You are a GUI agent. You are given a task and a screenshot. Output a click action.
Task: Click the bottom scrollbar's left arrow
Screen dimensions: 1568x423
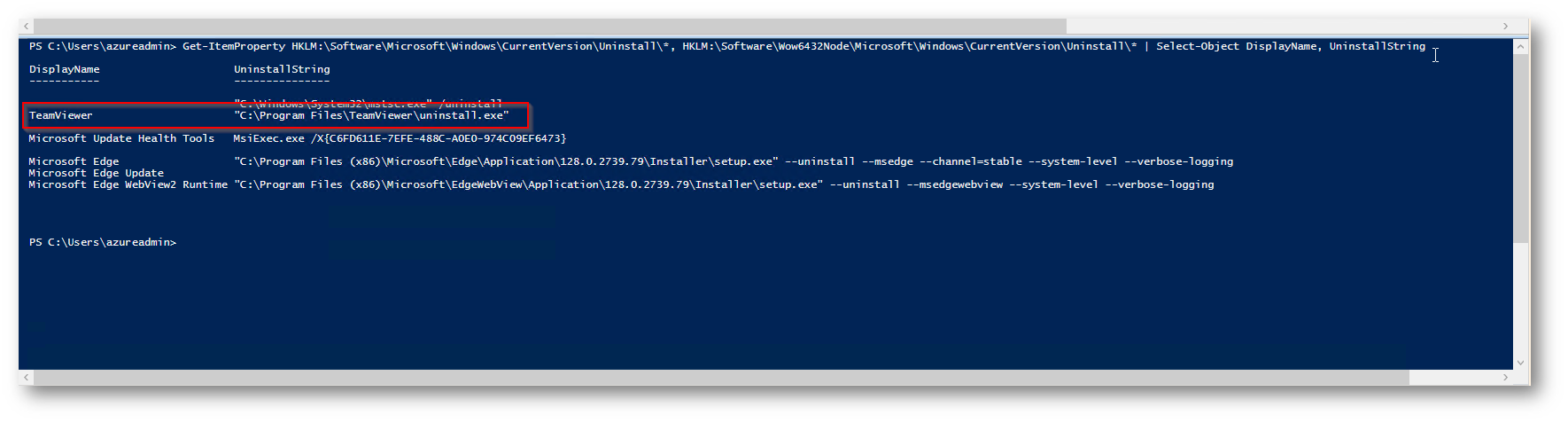tap(27, 378)
